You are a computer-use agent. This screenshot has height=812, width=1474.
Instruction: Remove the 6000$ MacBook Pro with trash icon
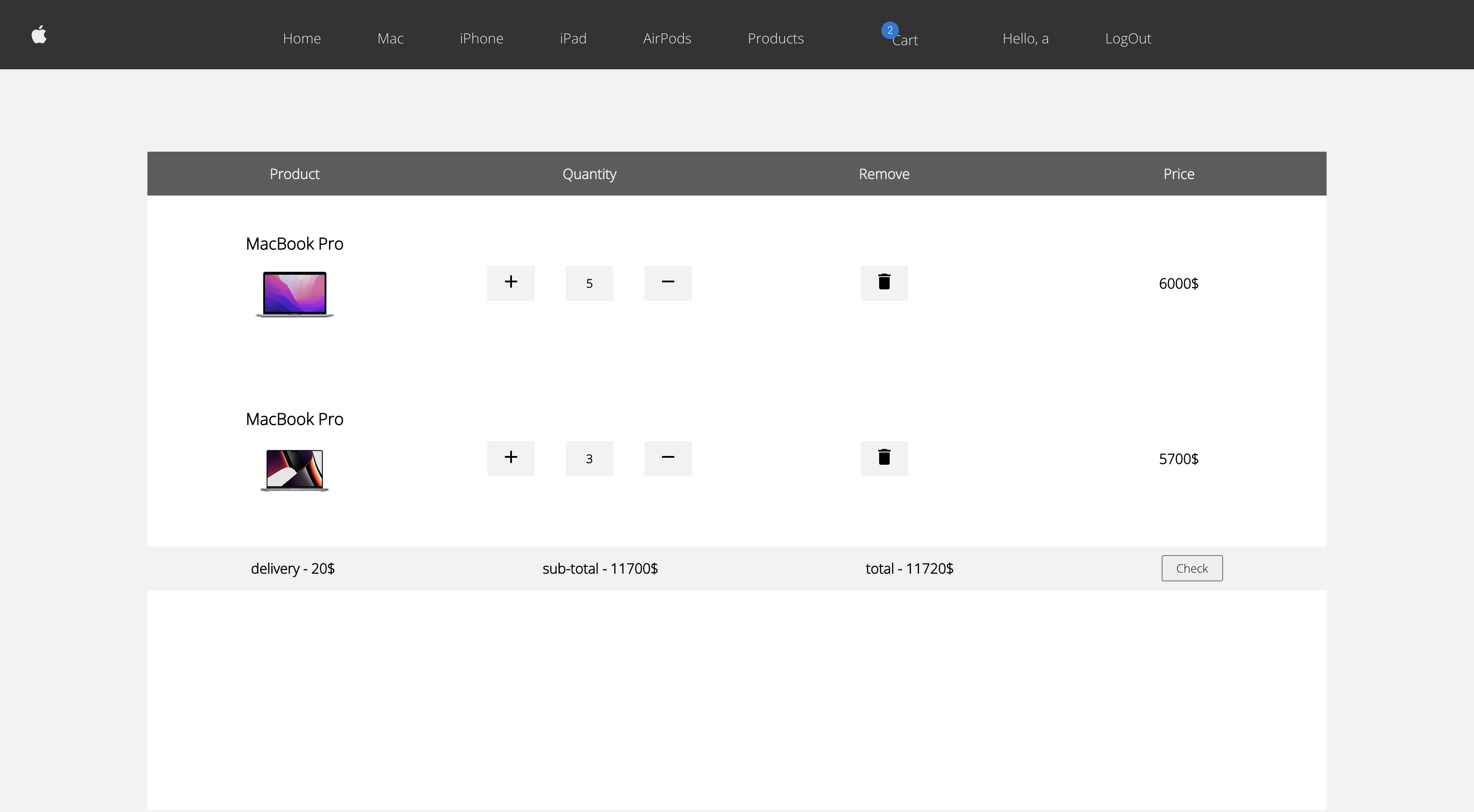pyautogui.click(x=884, y=283)
